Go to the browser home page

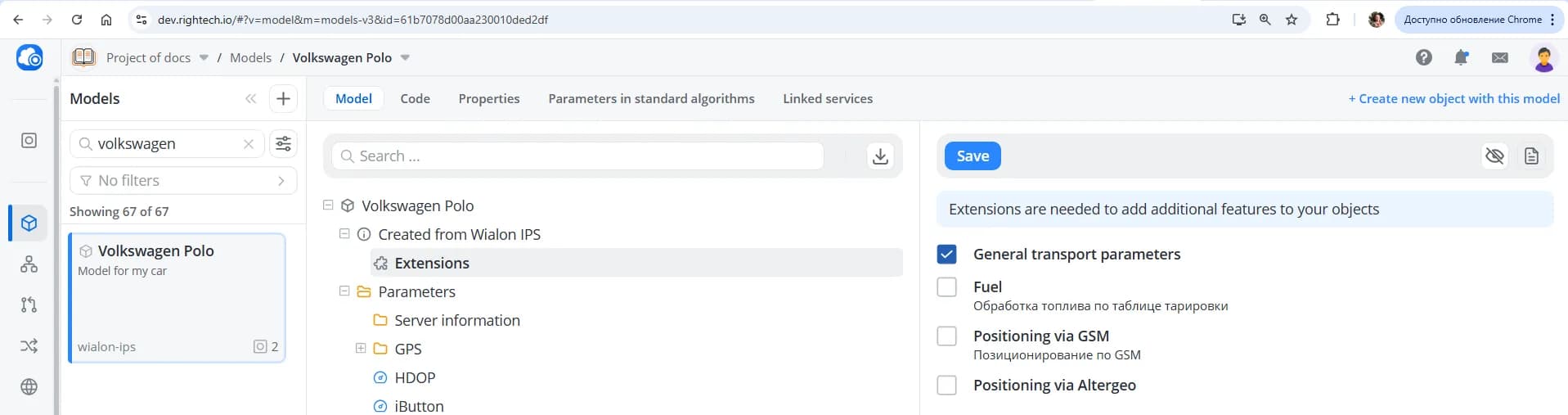(106, 20)
